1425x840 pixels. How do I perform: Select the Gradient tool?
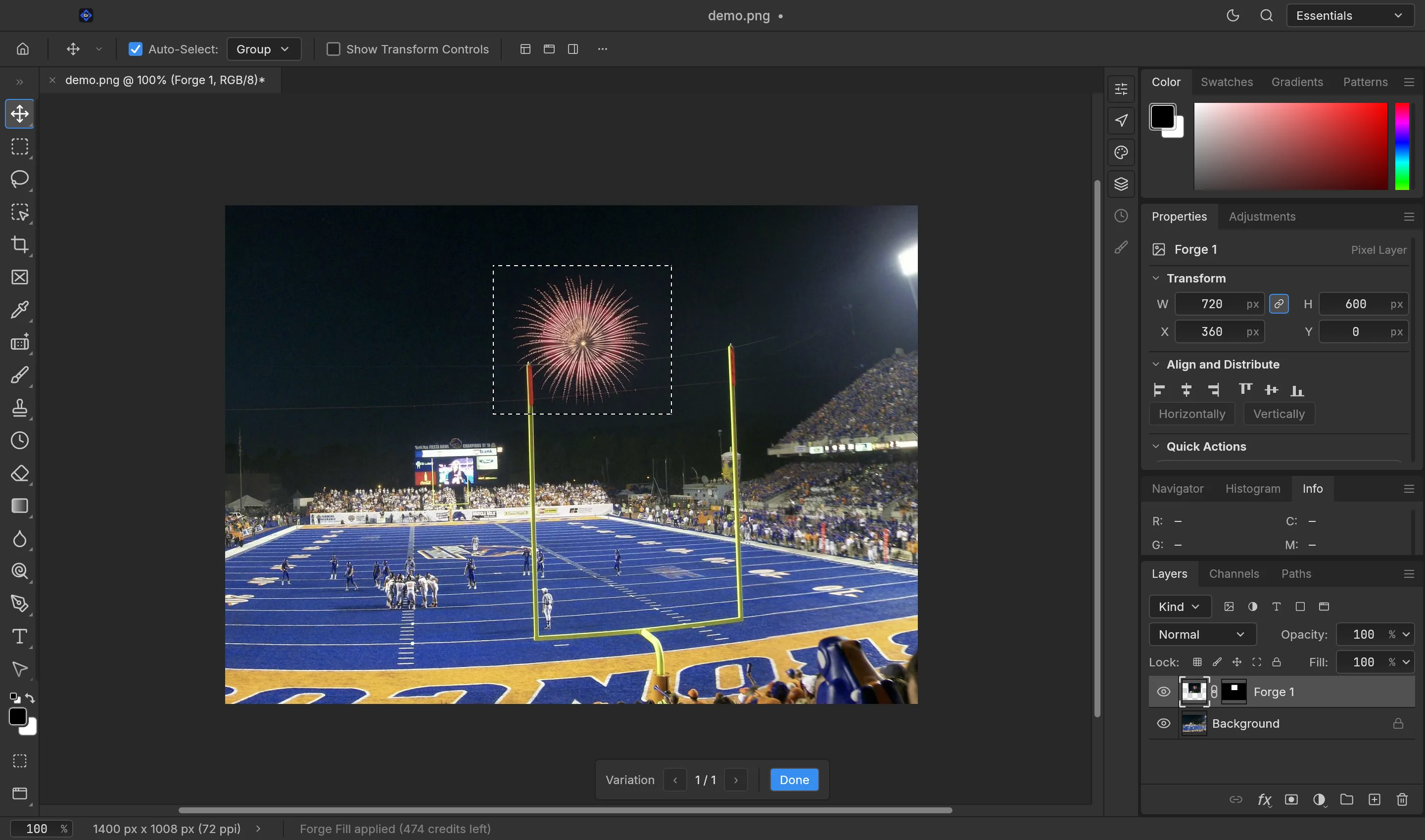tap(20, 506)
